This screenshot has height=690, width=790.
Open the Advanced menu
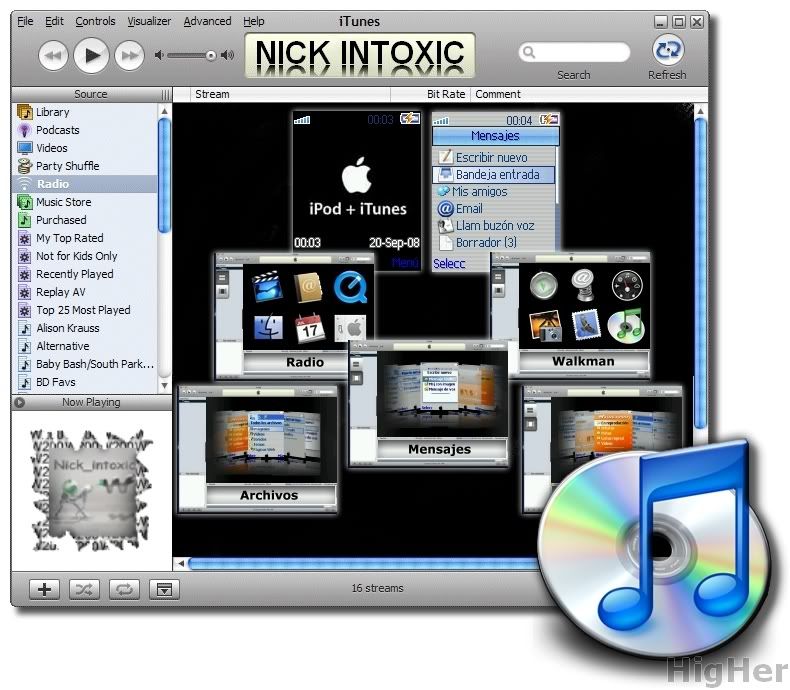click(x=207, y=21)
